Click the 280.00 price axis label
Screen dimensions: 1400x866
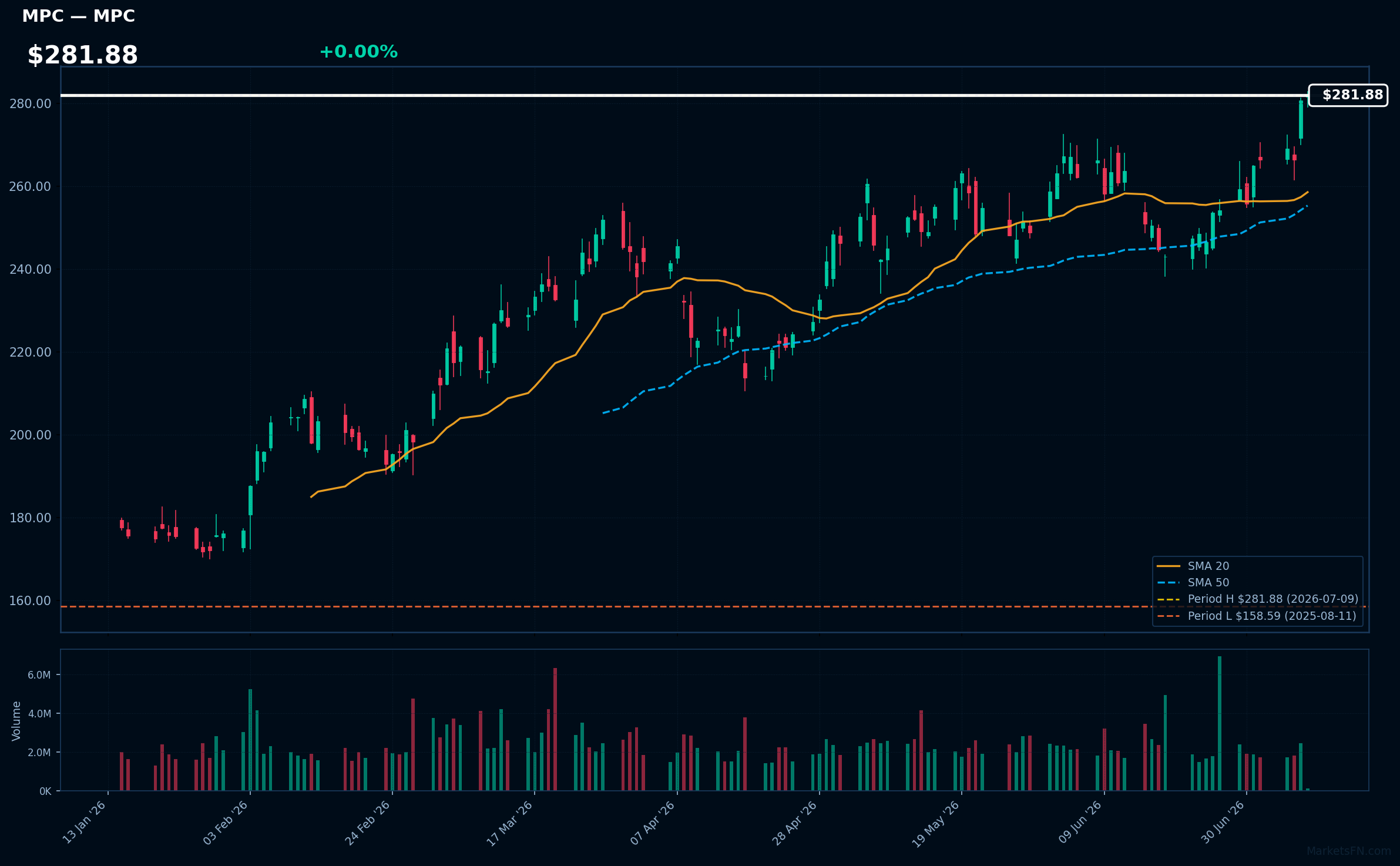point(31,104)
